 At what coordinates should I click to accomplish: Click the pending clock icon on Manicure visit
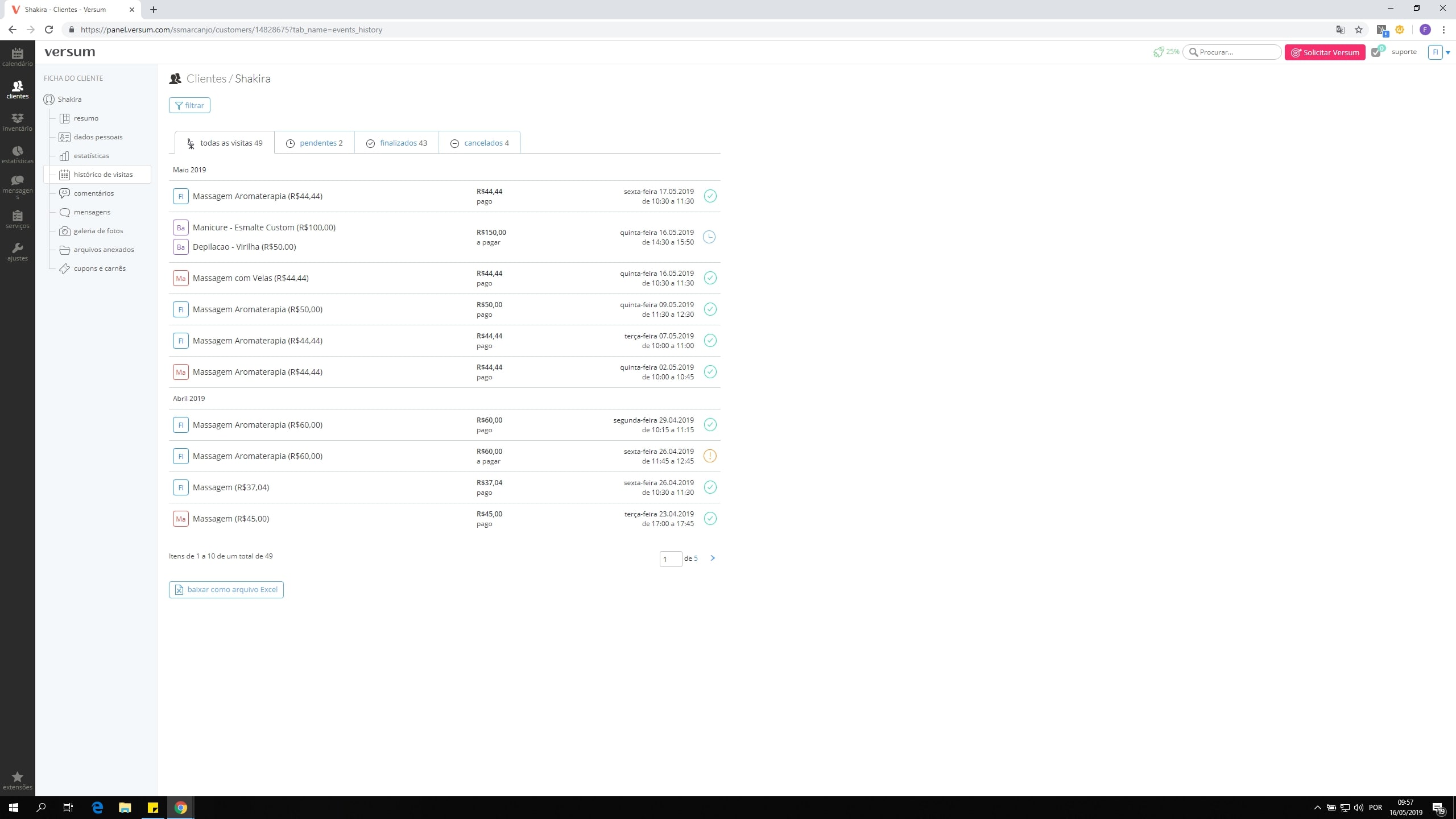(x=709, y=237)
